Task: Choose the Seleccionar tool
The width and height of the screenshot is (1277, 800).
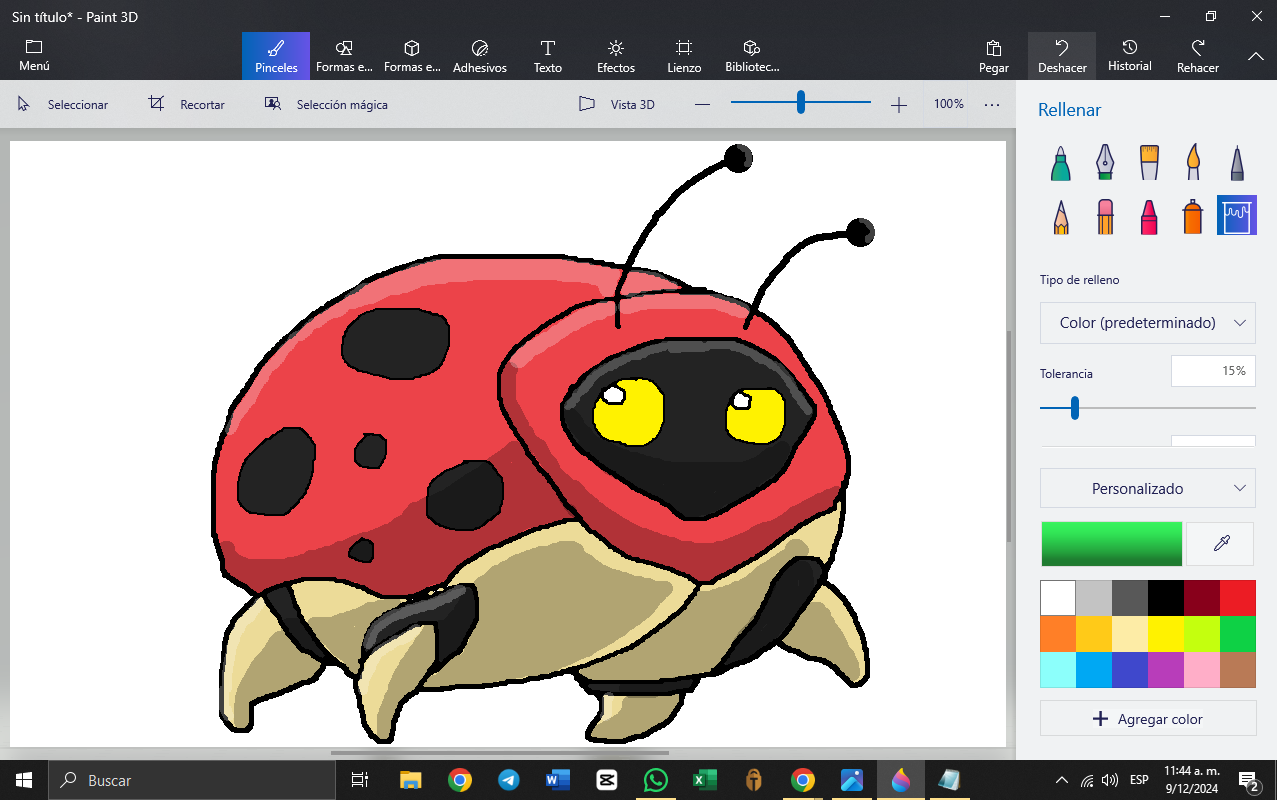Action: pos(63,104)
